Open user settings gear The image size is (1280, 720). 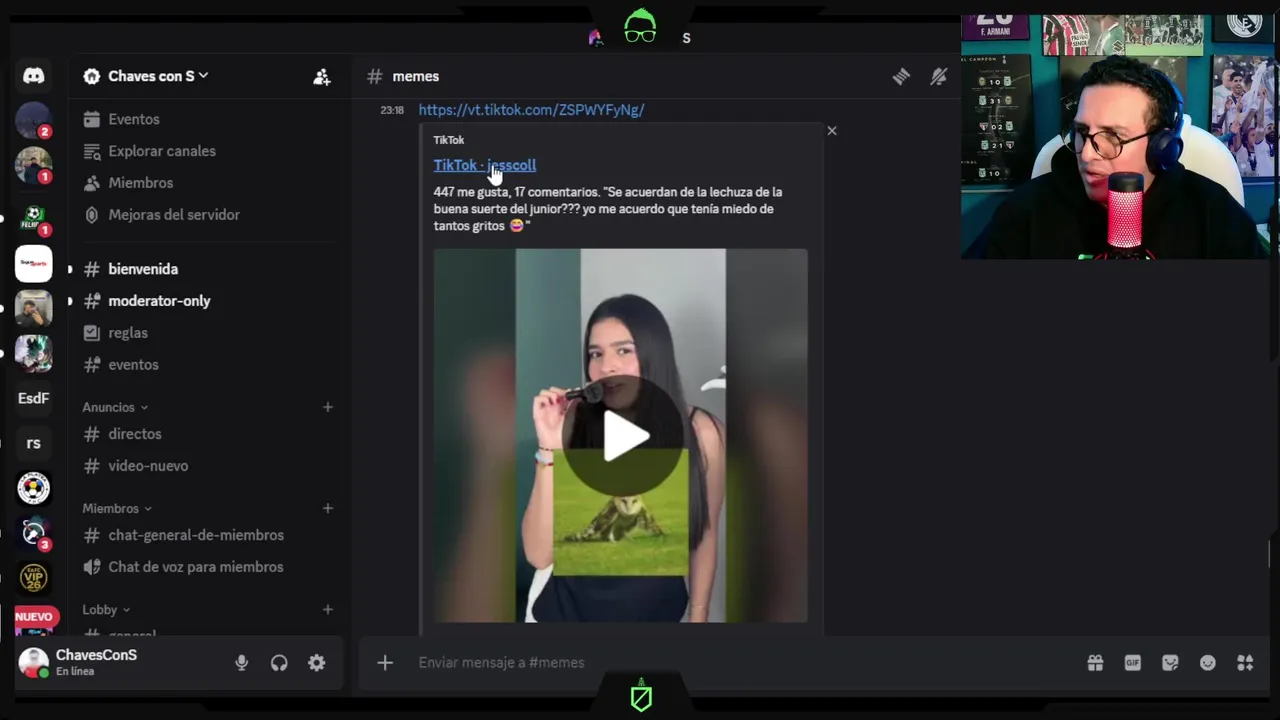point(316,662)
